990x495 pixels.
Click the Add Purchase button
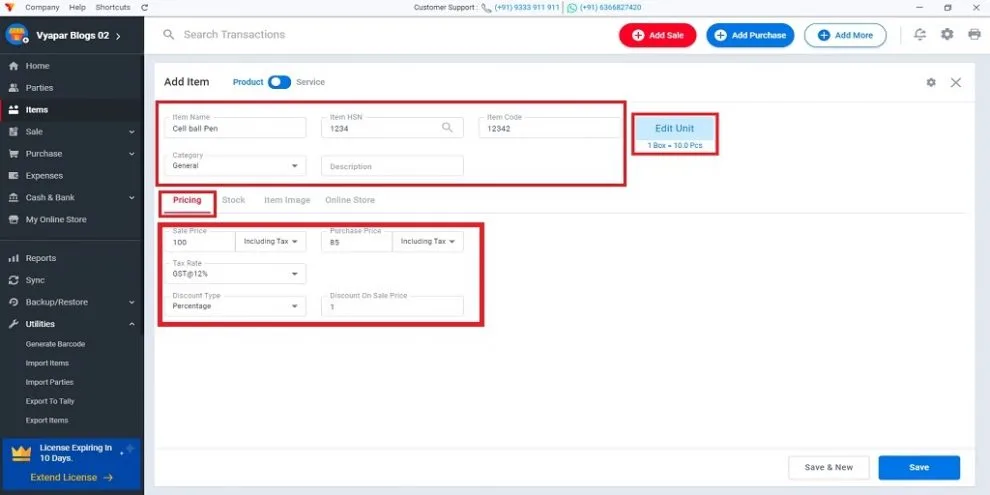[x=750, y=35]
